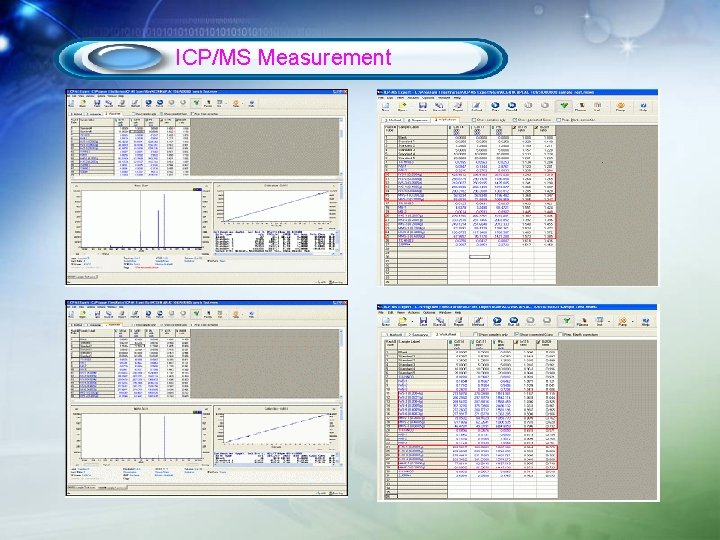This screenshot has width=720, height=540.
Task: Click the Run All icon in lower-right window
Action: pos(514,321)
